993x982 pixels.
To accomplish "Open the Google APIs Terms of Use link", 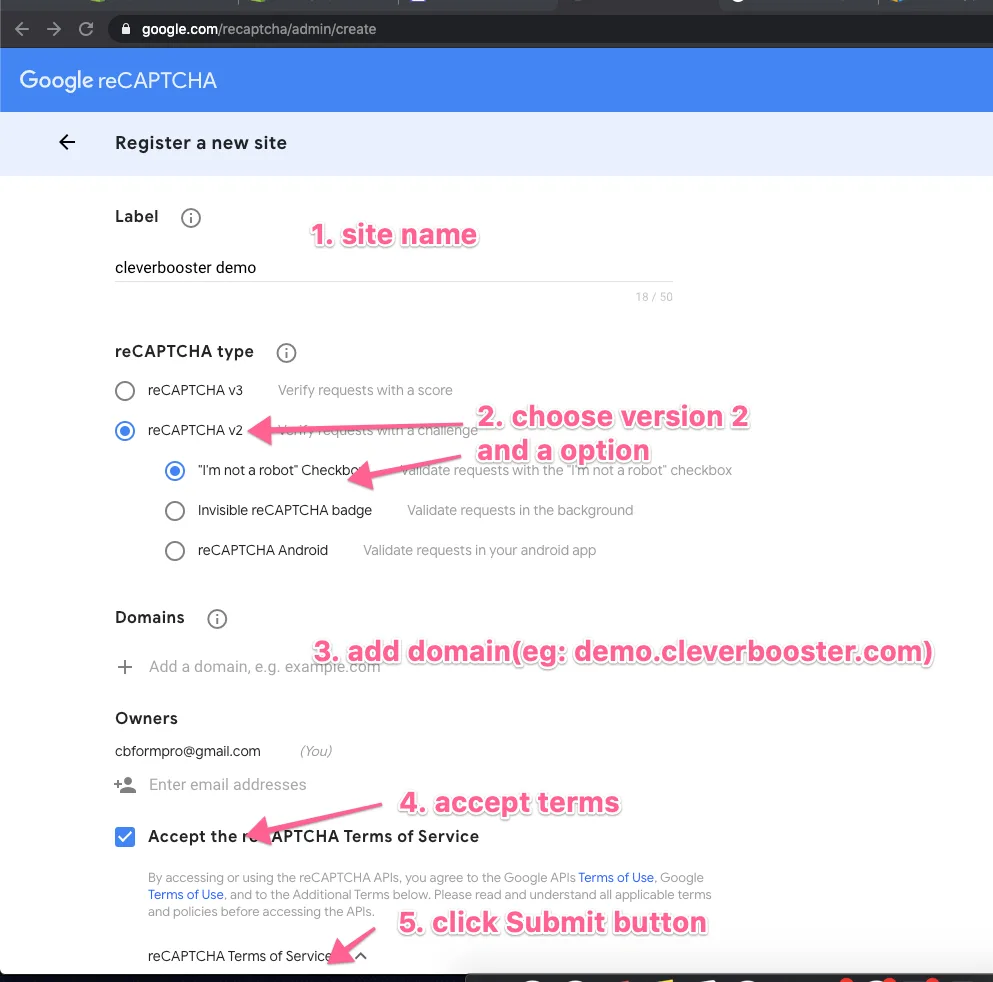I will (x=616, y=878).
